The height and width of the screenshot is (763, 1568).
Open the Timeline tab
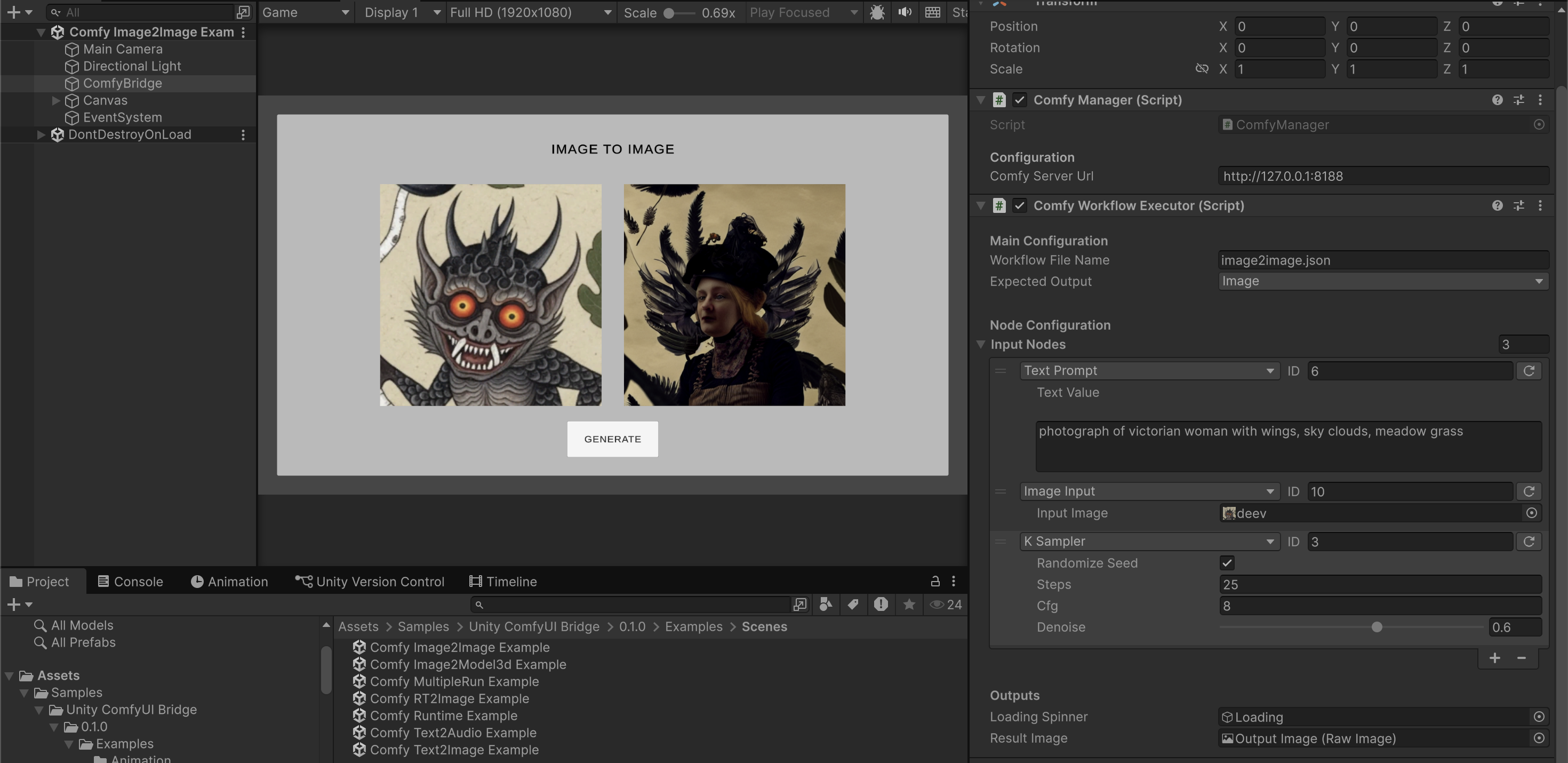(503, 582)
